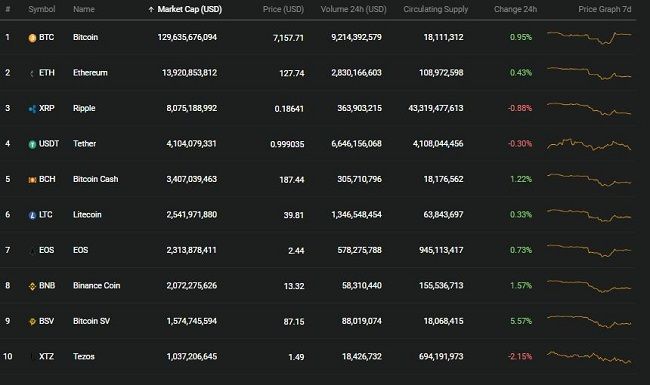Click Bitcoin SV change 5.57%
This screenshot has width=650, height=385.
pyautogui.click(x=521, y=321)
